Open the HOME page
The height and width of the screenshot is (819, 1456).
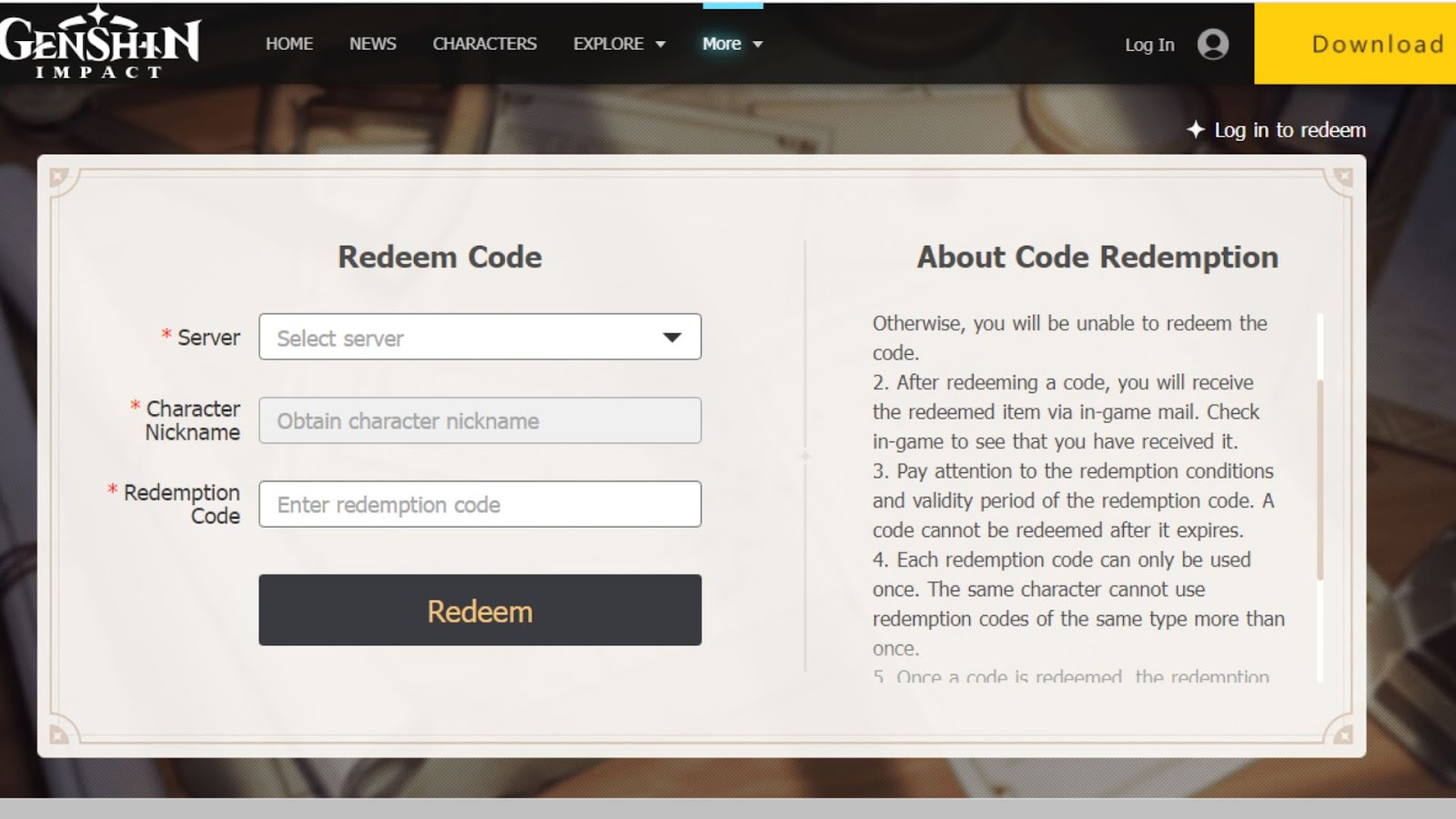point(289,44)
